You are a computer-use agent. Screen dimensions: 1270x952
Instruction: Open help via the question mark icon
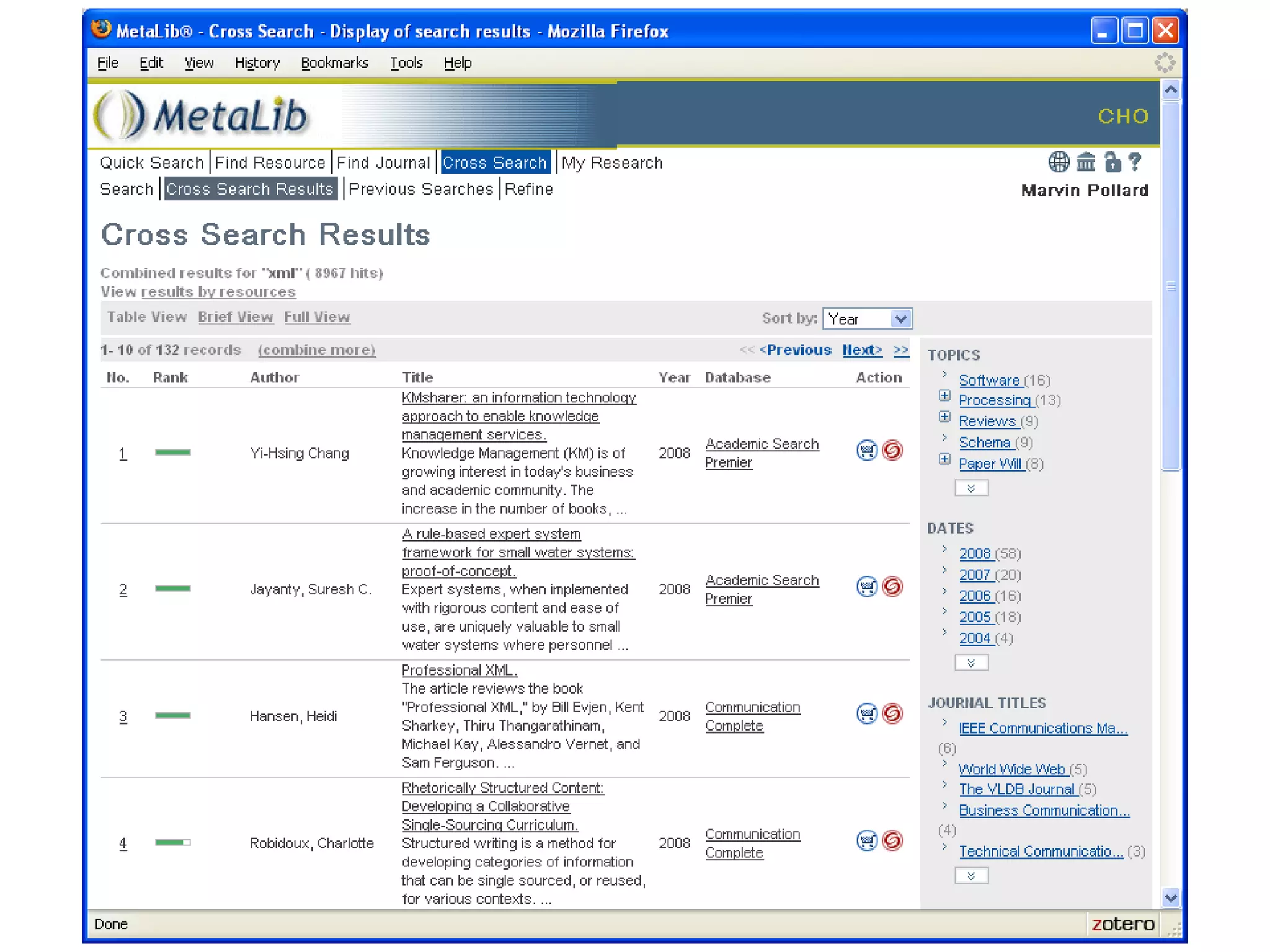1135,162
